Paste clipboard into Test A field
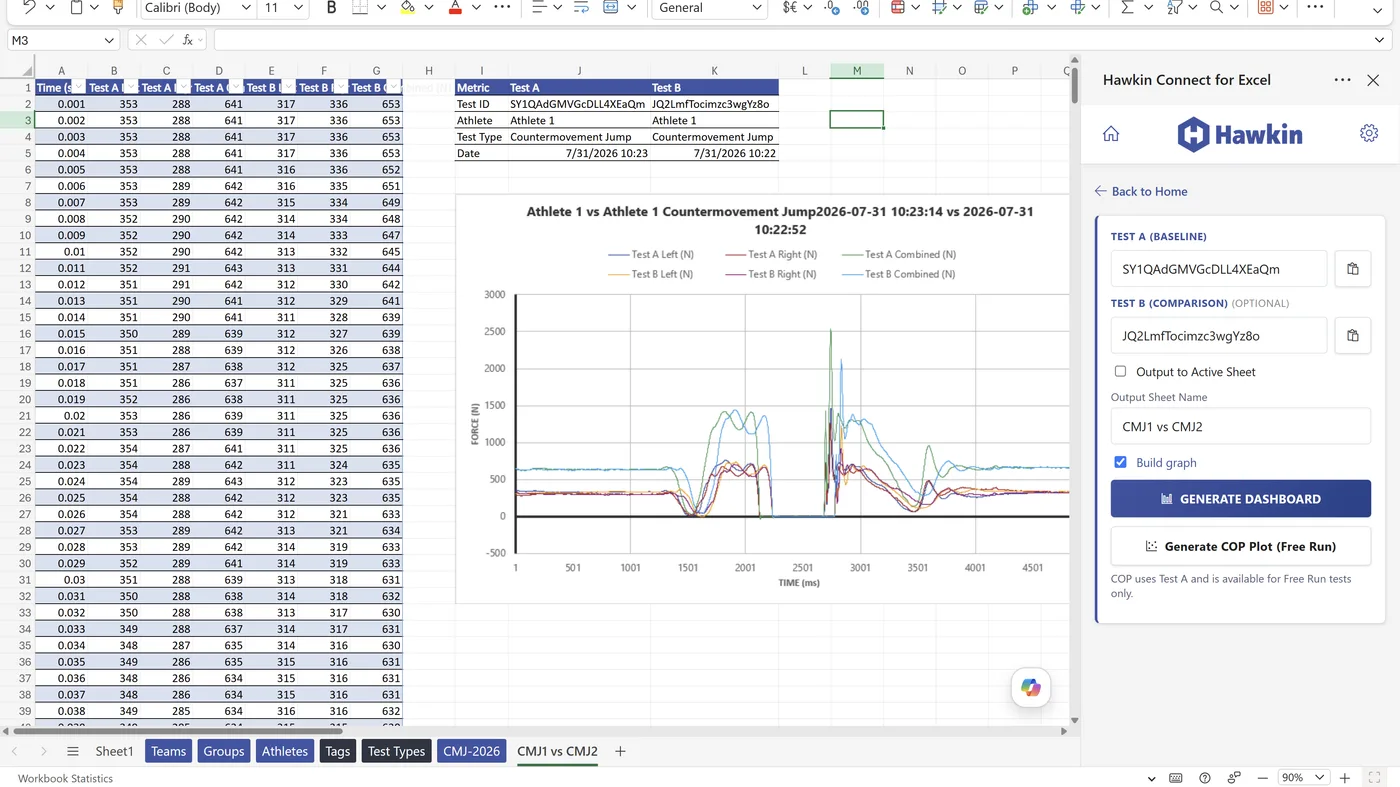1400x787 pixels. pos(1353,269)
